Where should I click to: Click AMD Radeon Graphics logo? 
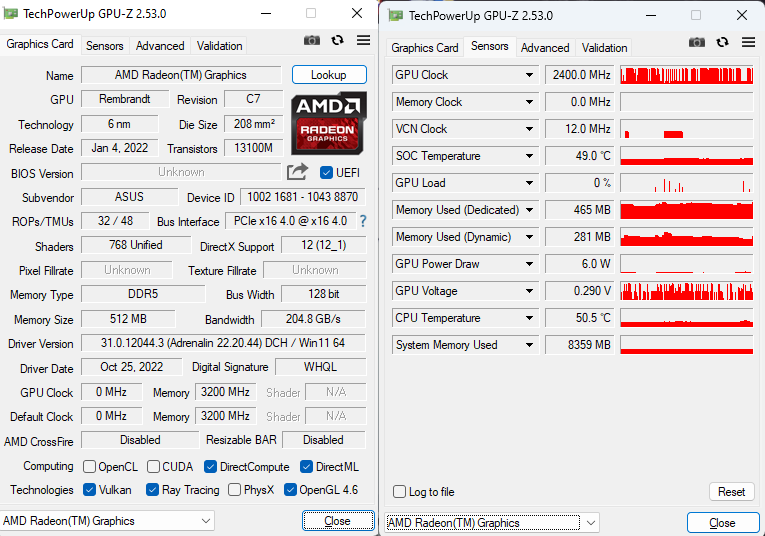point(329,123)
